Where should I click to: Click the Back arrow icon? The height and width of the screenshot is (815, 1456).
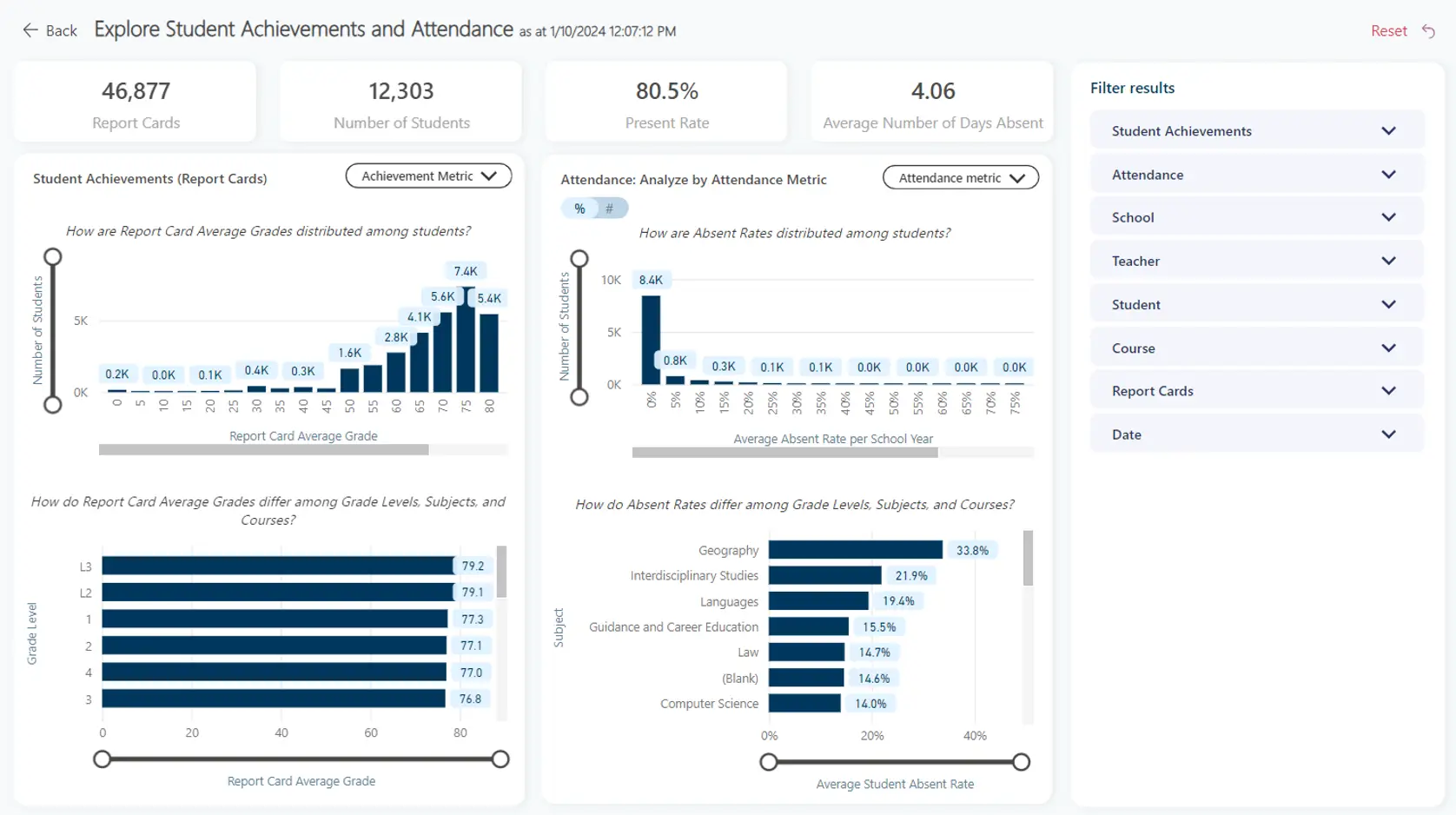click(30, 29)
